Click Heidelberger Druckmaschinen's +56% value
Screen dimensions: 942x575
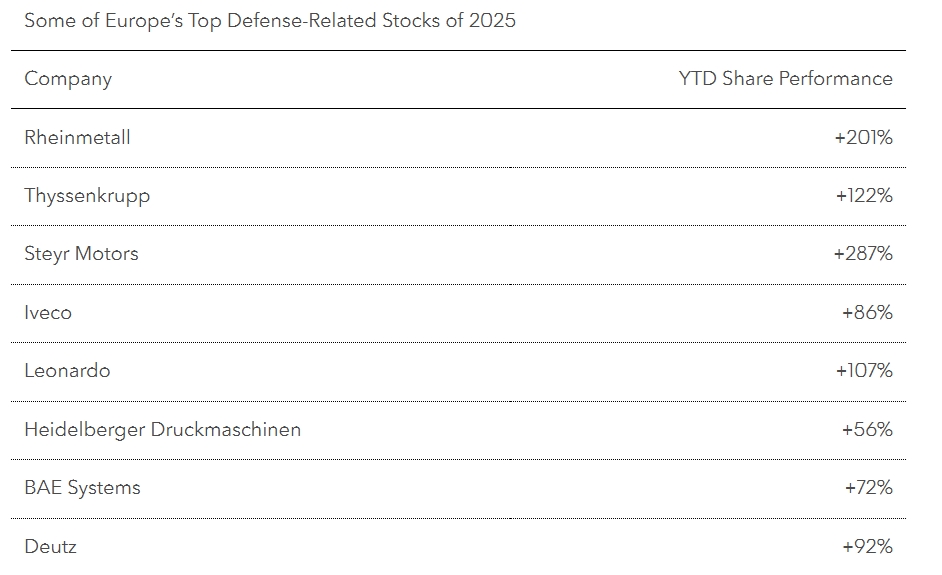(x=867, y=429)
